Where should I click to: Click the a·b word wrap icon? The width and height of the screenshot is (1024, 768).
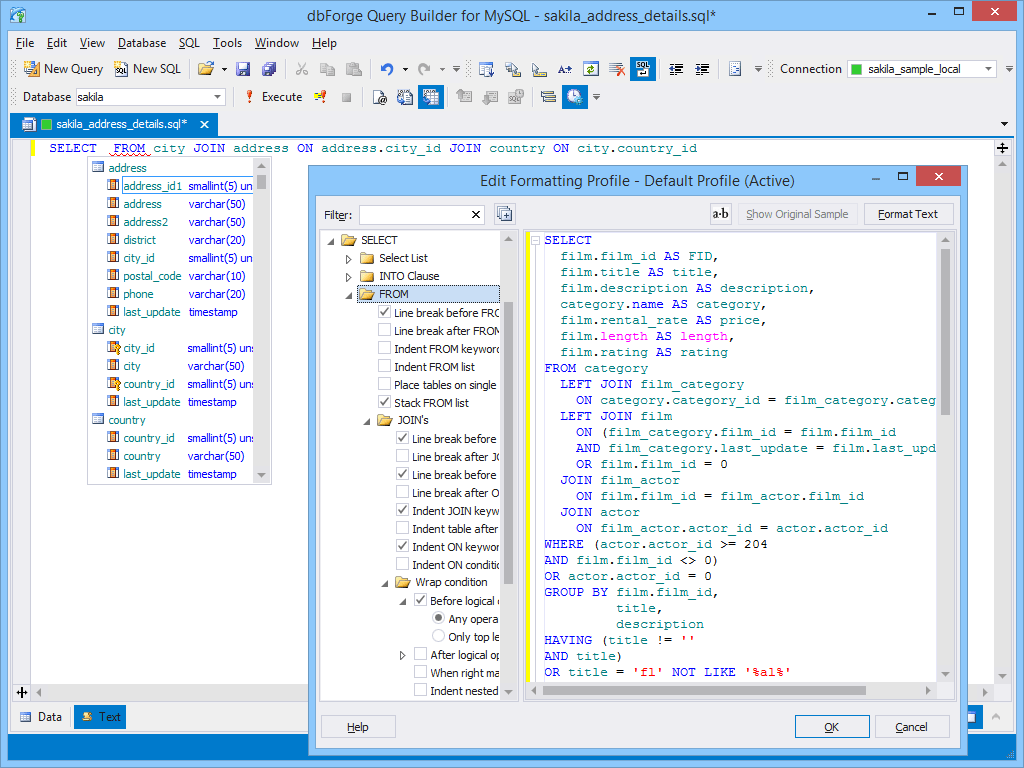(x=720, y=214)
